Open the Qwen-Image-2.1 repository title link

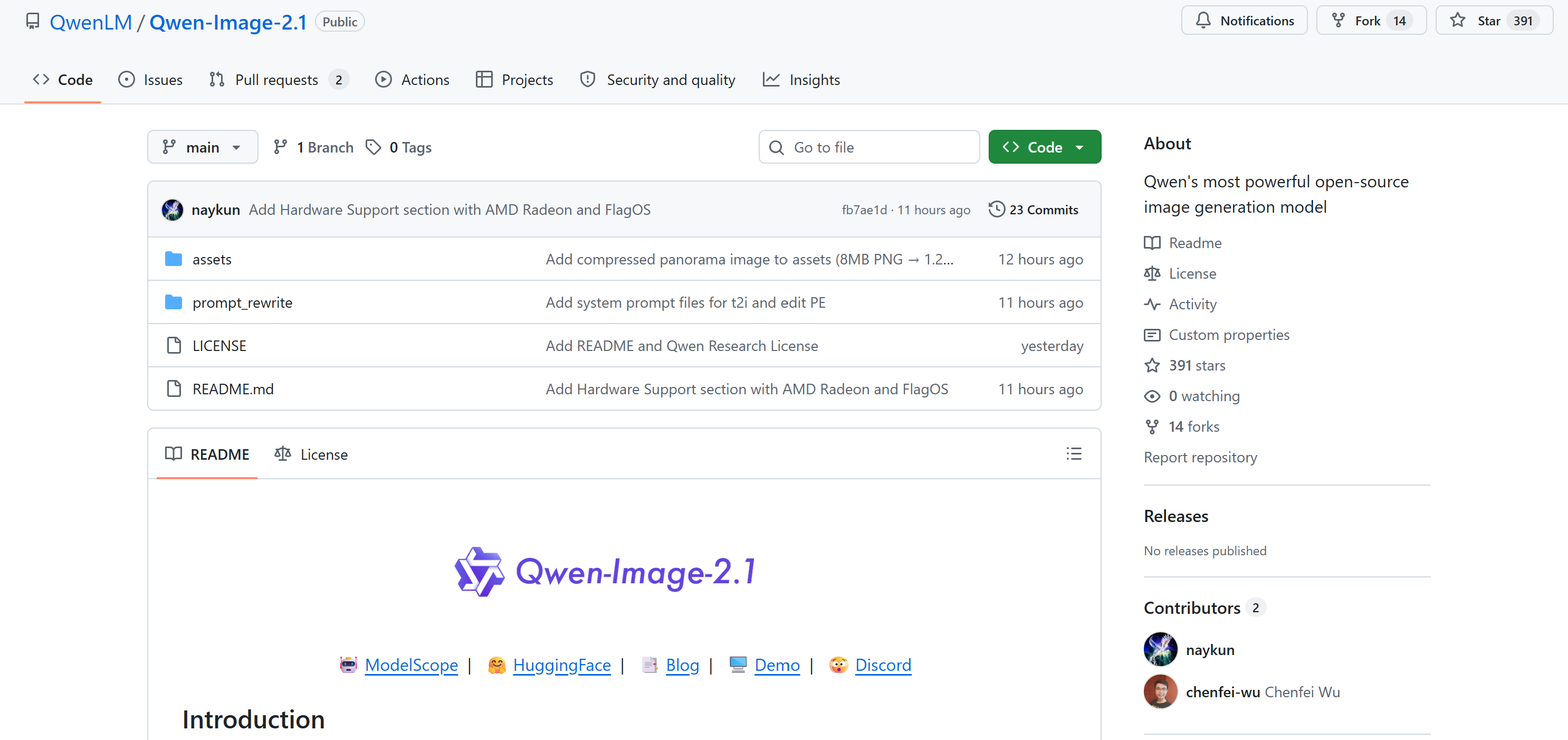228,22
